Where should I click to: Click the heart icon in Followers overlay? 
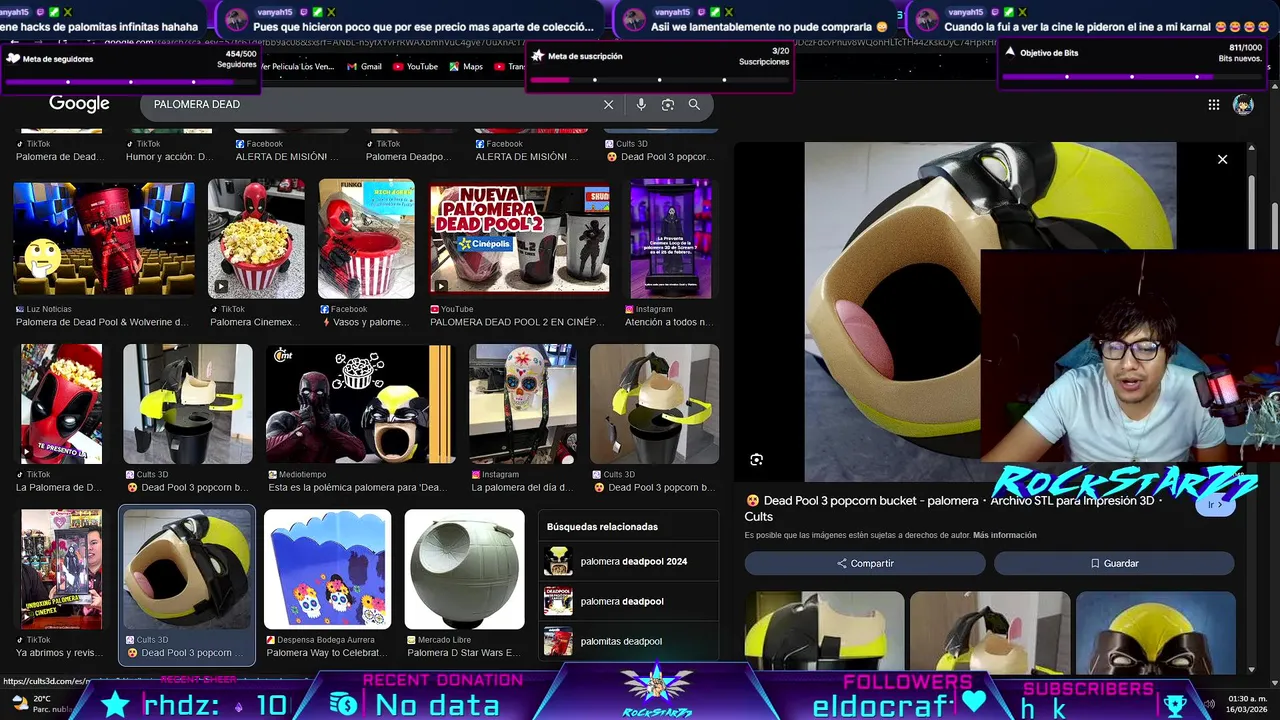[x=974, y=702]
